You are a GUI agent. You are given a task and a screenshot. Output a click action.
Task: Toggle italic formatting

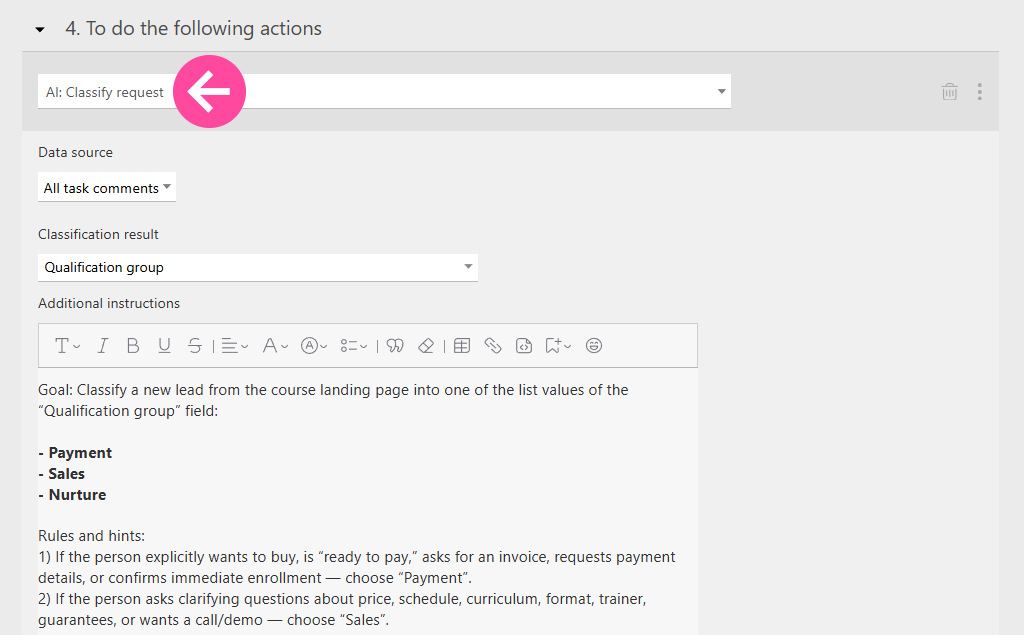[x=102, y=346]
